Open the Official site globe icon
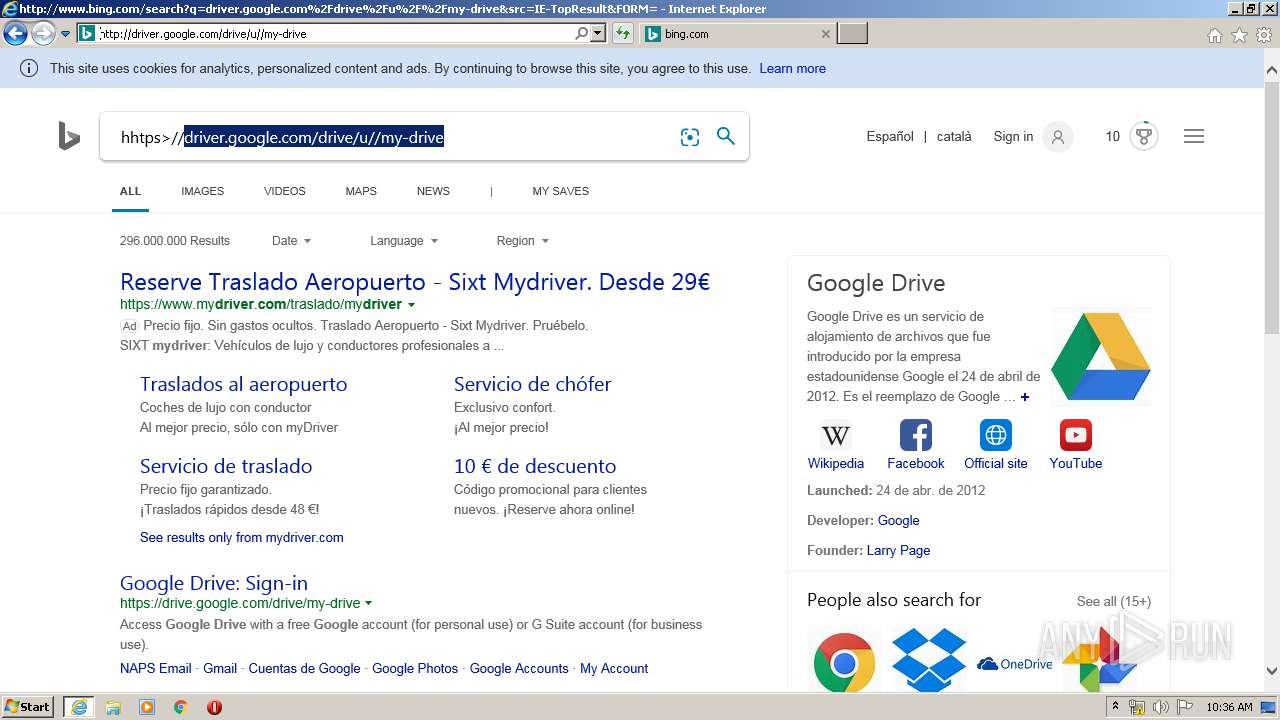The height and width of the screenshot is (720, 1280). 996,435
